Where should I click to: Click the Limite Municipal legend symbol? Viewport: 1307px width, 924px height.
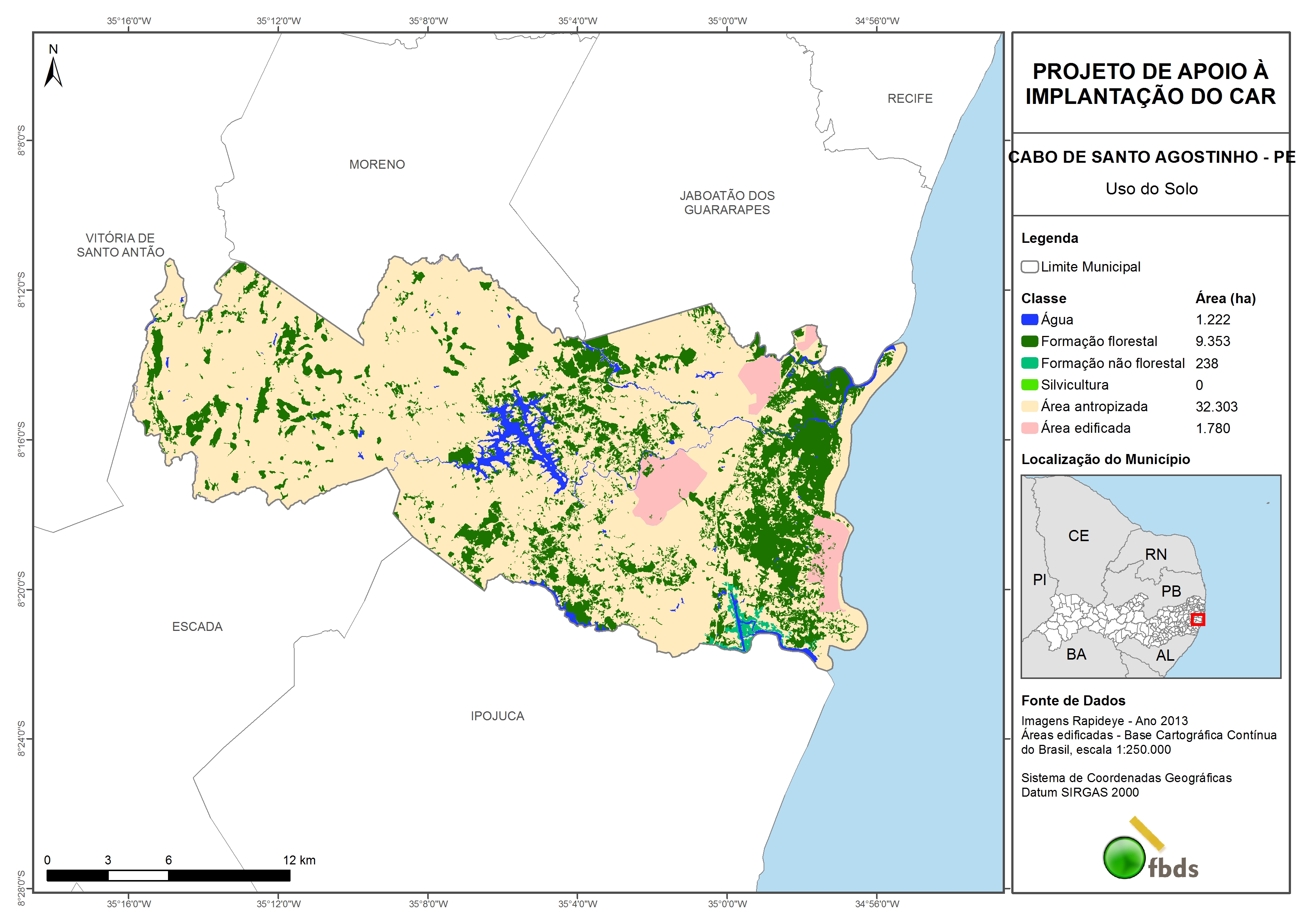pyautogui.click(x=1029, y=267)
